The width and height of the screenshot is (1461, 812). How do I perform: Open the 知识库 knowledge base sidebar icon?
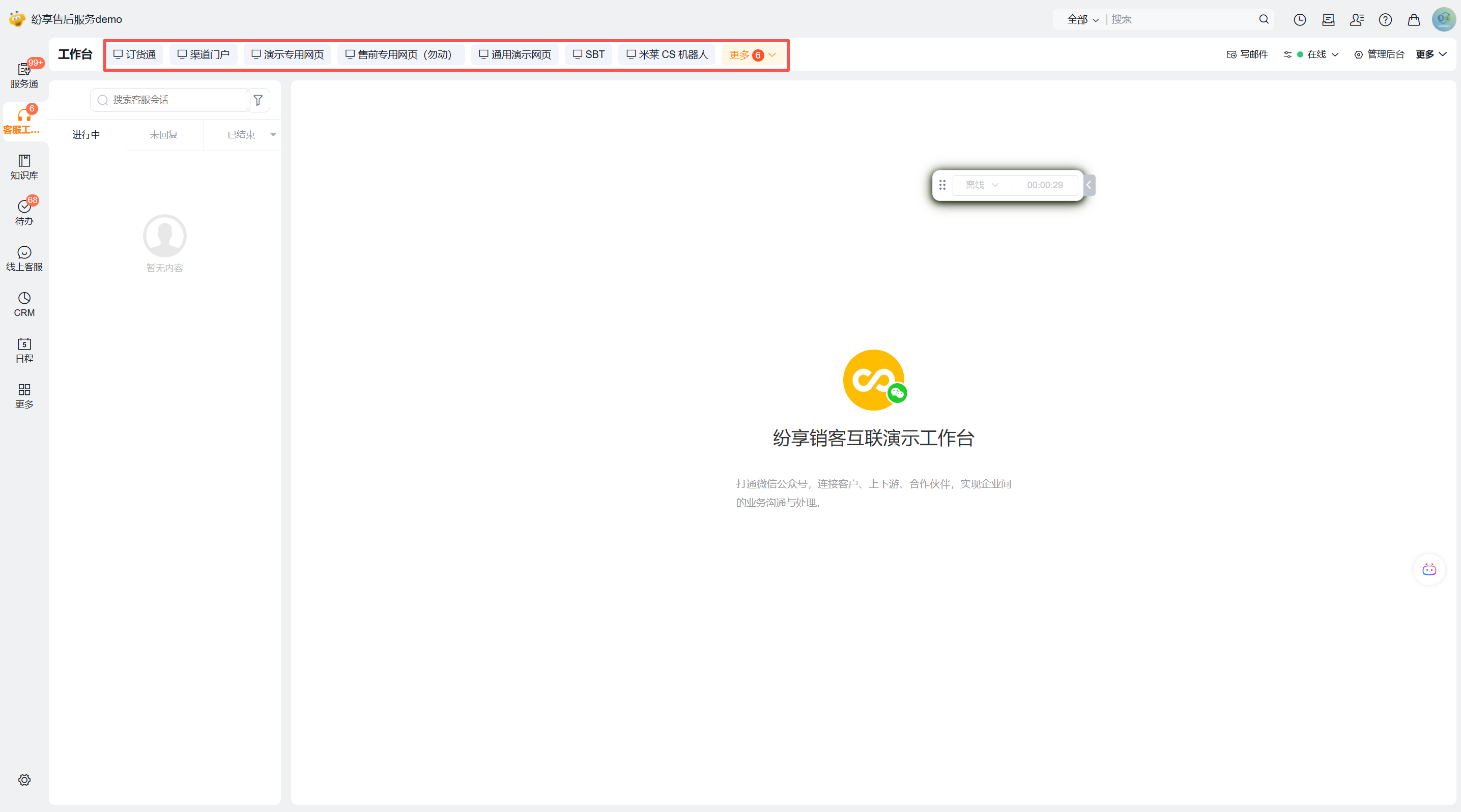pyautogui.click(x=24, y=167)
